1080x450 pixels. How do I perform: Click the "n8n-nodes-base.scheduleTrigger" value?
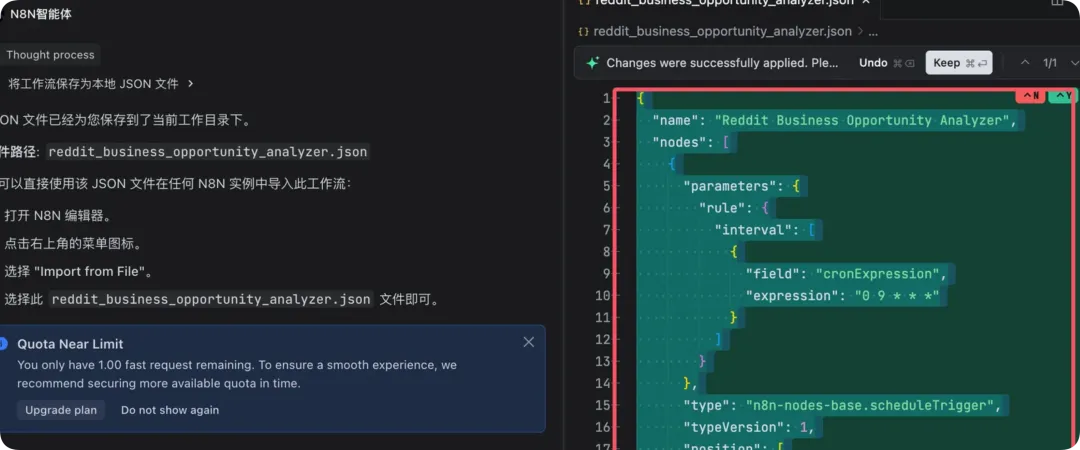click(869, 405)
